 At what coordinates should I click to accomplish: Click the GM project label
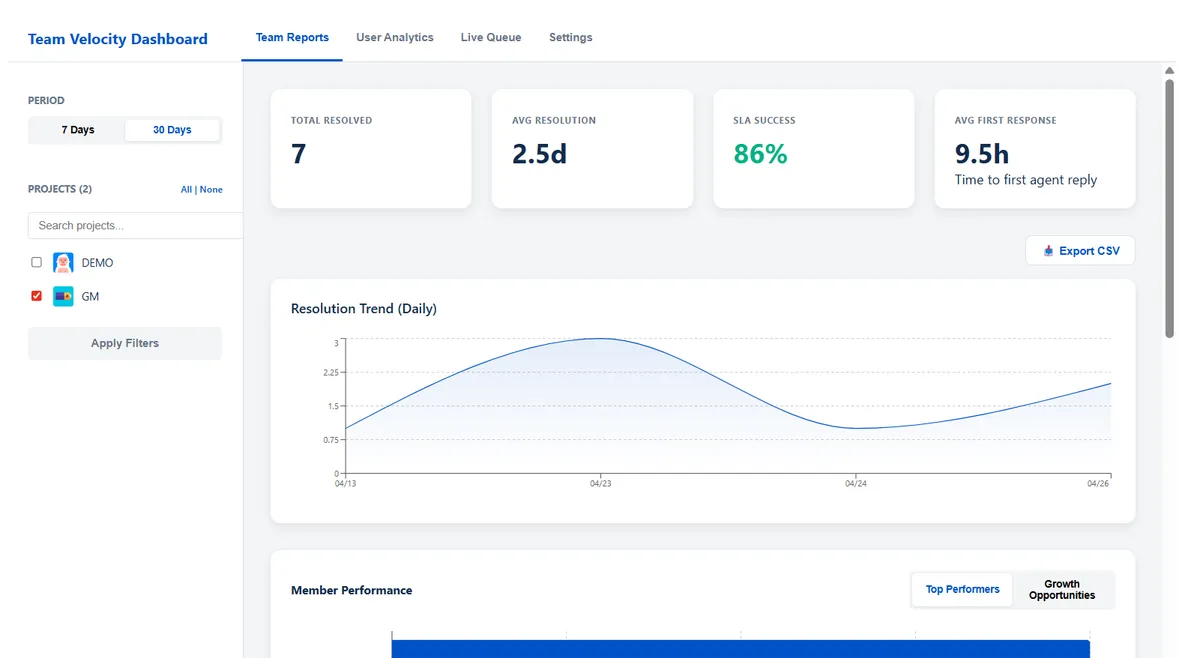click(x=90, y=297)
